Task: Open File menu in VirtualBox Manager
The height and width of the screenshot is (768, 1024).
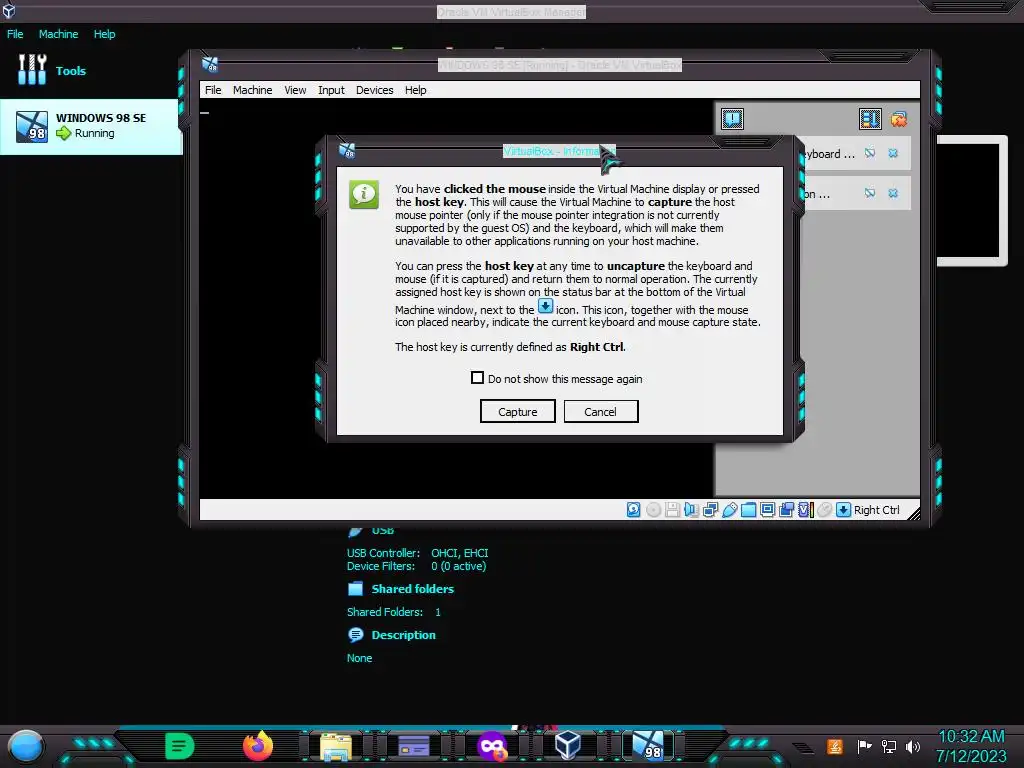Action: [x=15, y=34]
